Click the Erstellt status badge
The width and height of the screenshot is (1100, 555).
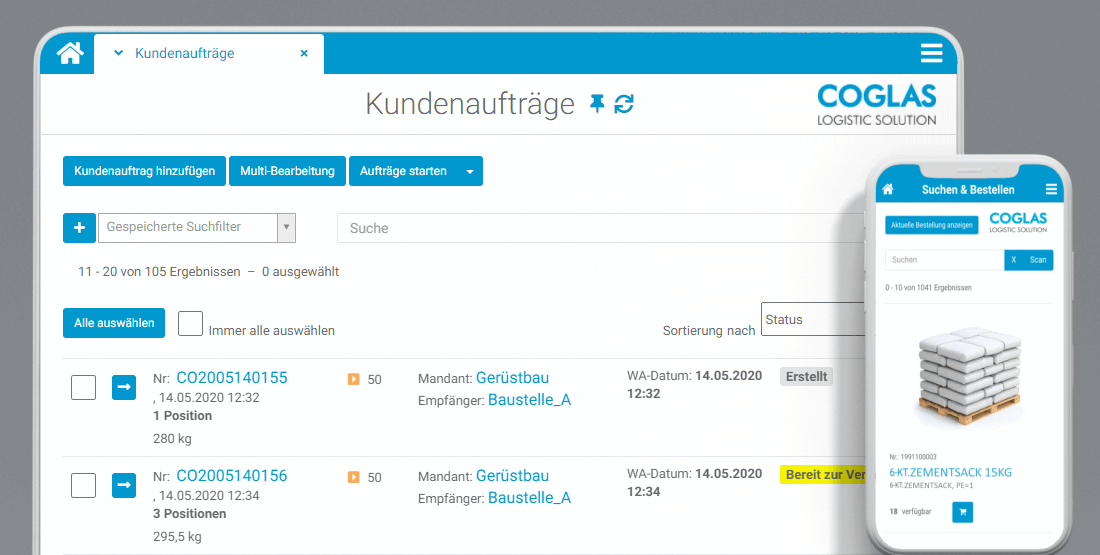807,377
